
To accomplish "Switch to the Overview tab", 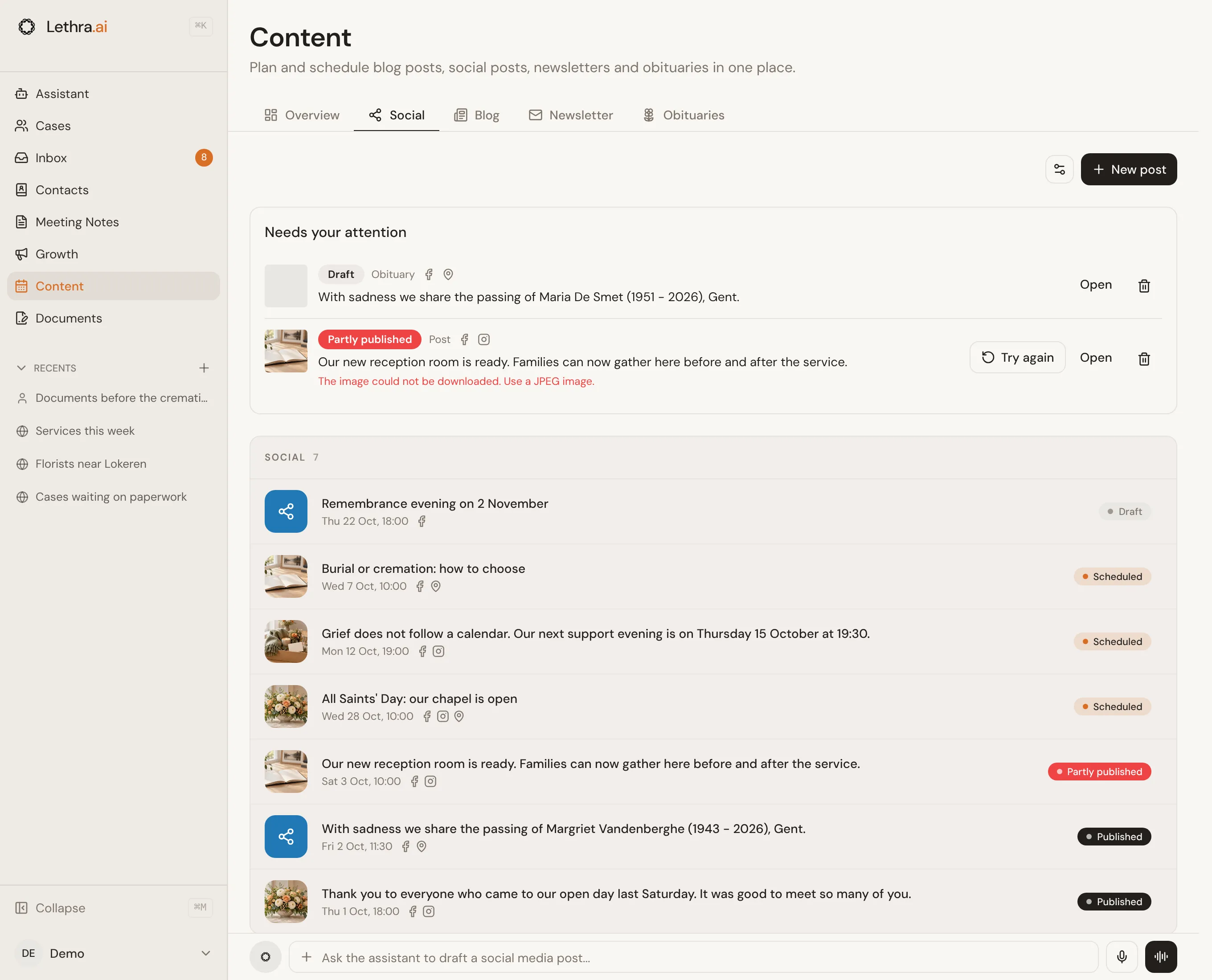I will point(302,115).
